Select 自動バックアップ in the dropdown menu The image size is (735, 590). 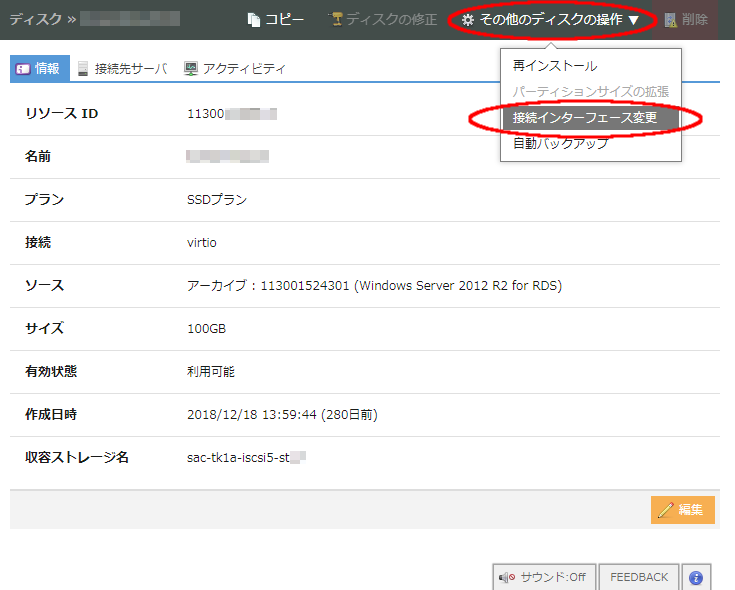click(560, 144)
